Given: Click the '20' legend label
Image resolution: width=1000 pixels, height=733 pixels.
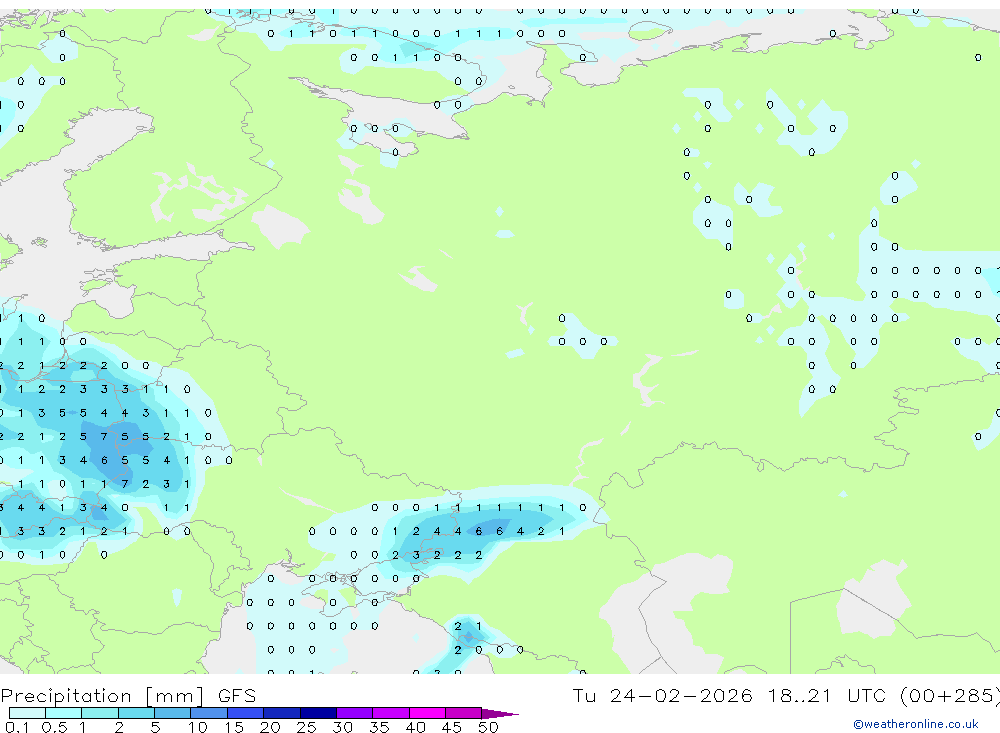Looking at the screenshot, I should [x=270, y=727].
